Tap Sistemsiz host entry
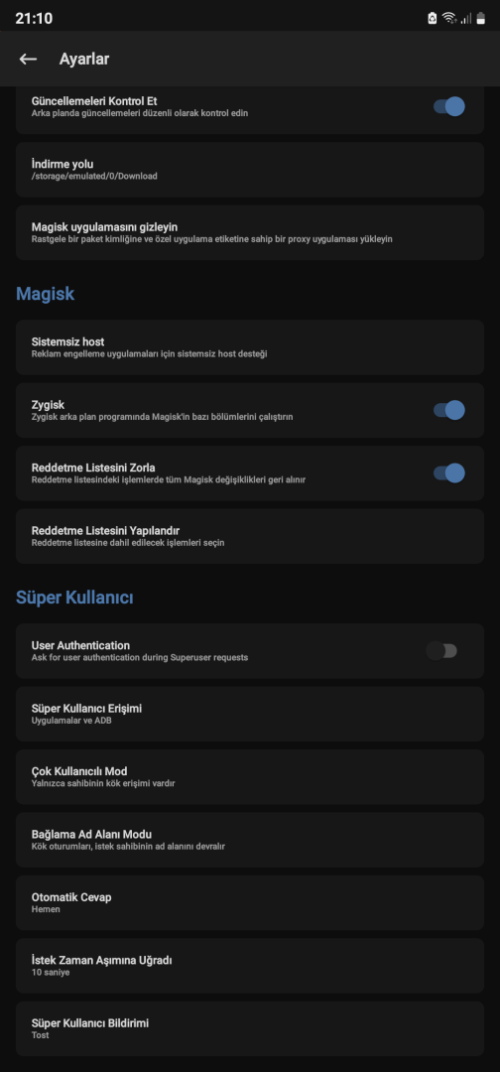 pos(250,347)
